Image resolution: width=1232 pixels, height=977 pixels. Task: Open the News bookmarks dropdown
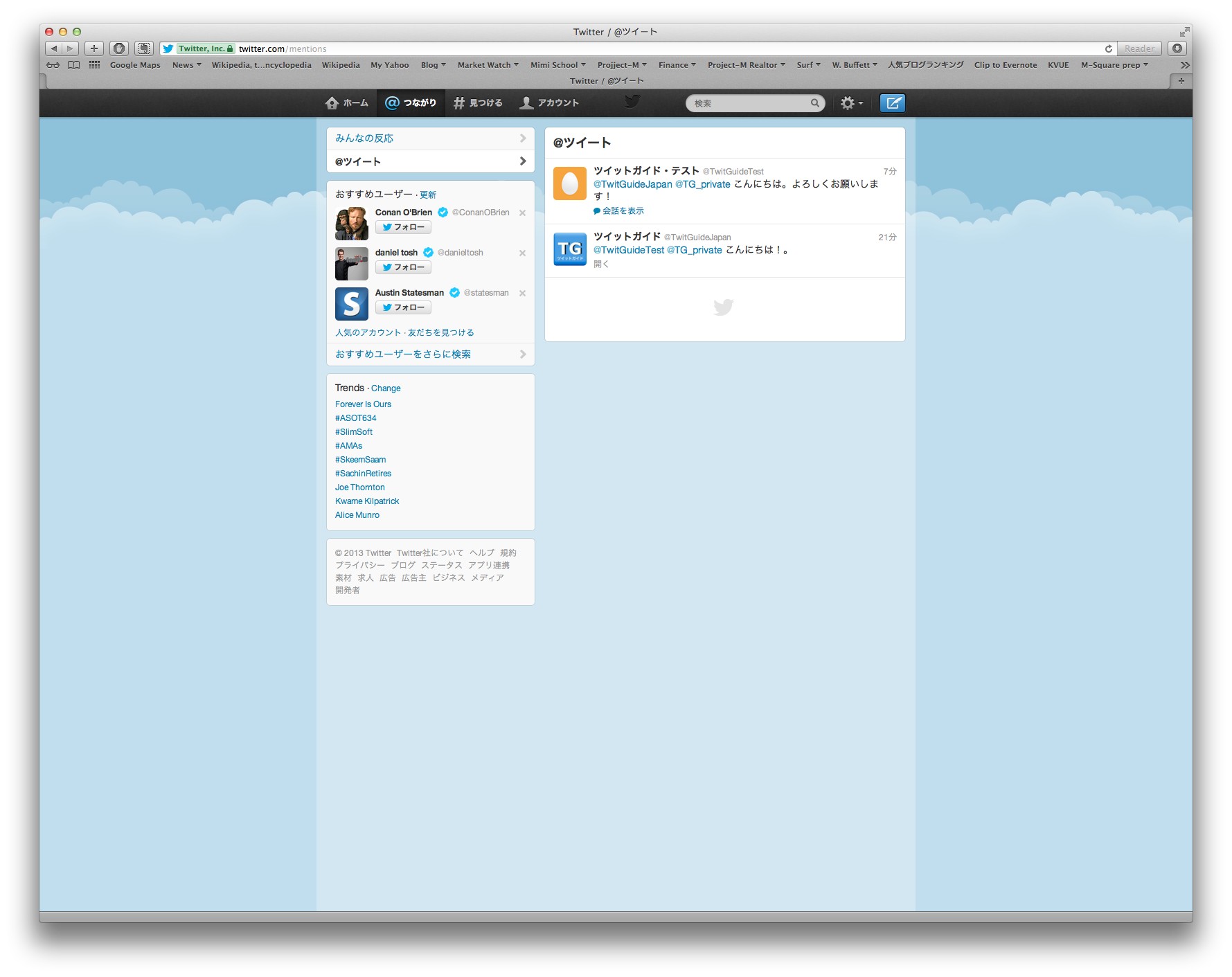(187, 65)
